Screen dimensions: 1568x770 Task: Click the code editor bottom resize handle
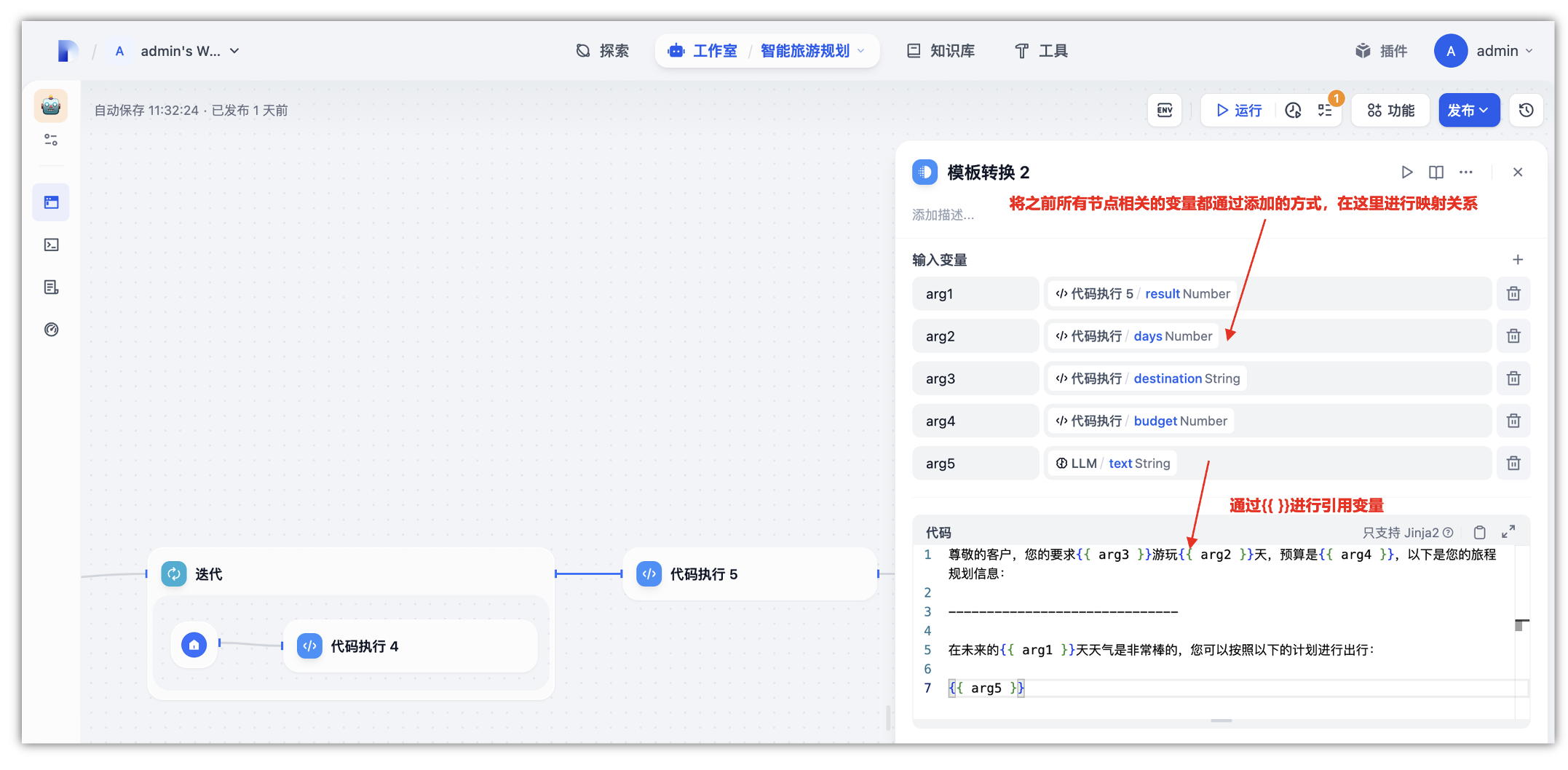pos(1221,721)
